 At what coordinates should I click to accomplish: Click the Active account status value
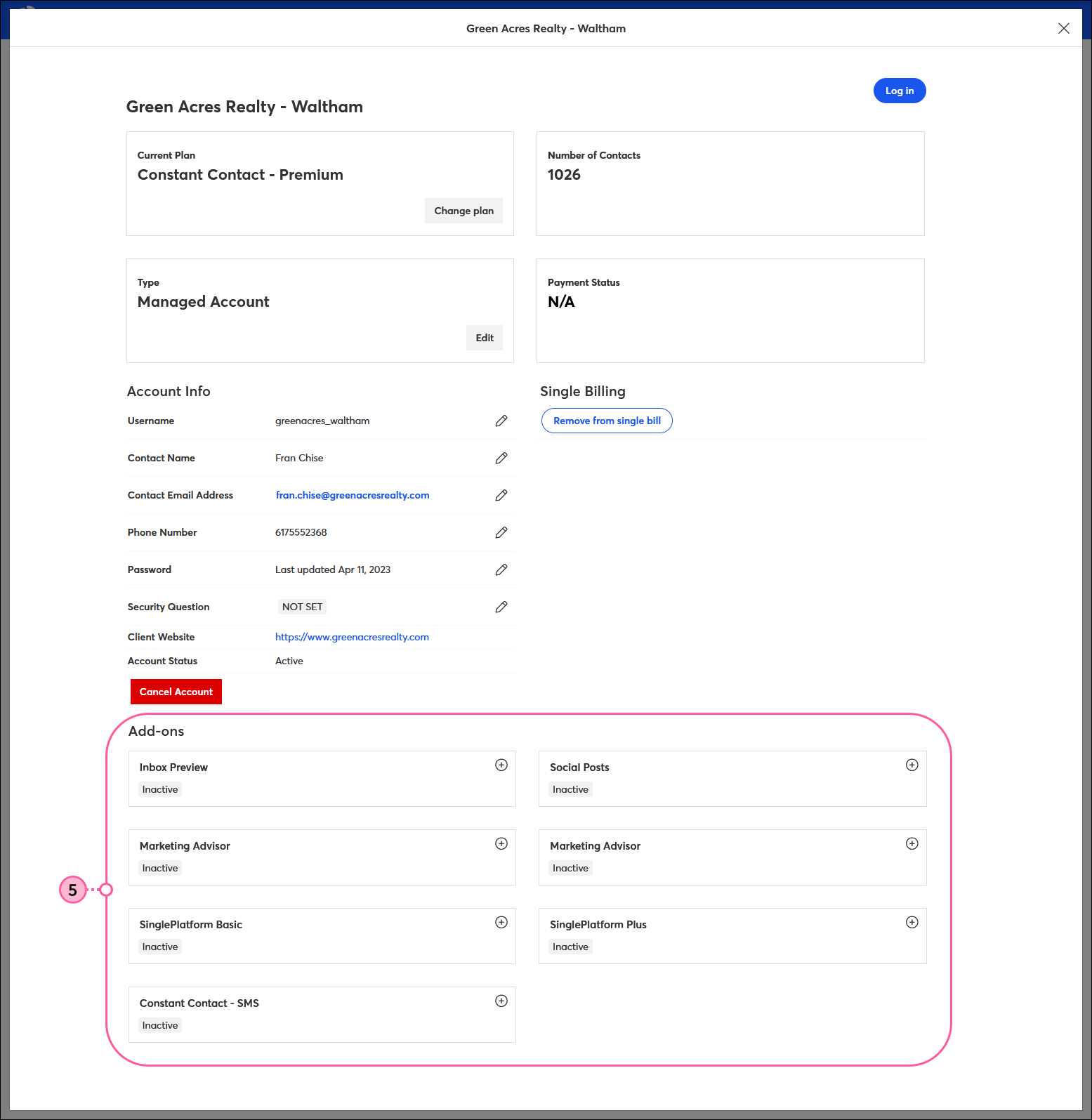[289, 661]
